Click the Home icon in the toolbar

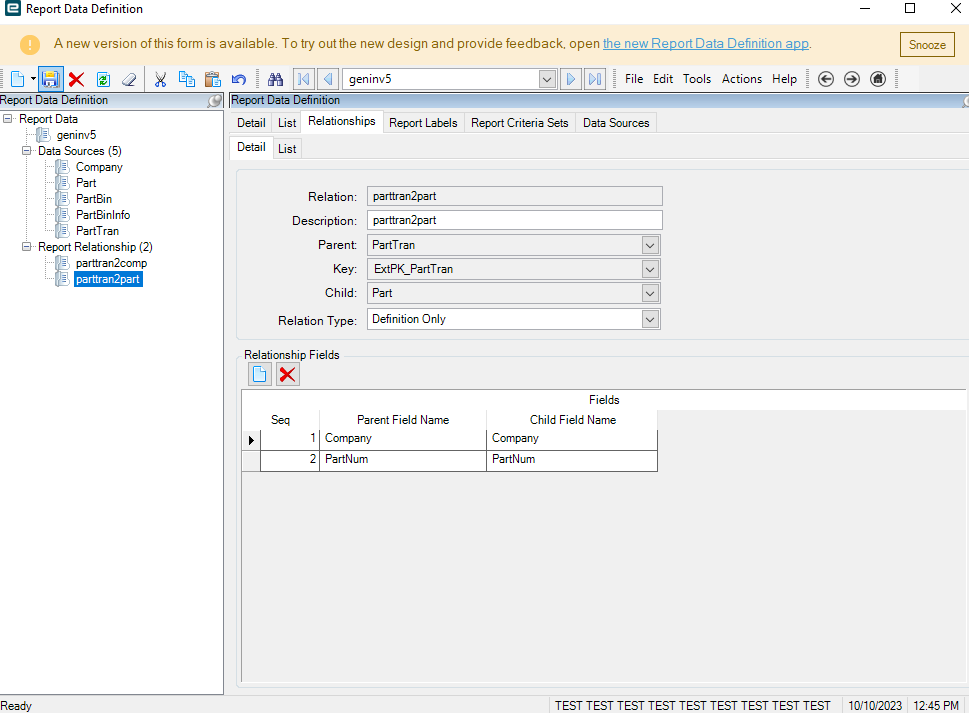(x=878, y=79)
